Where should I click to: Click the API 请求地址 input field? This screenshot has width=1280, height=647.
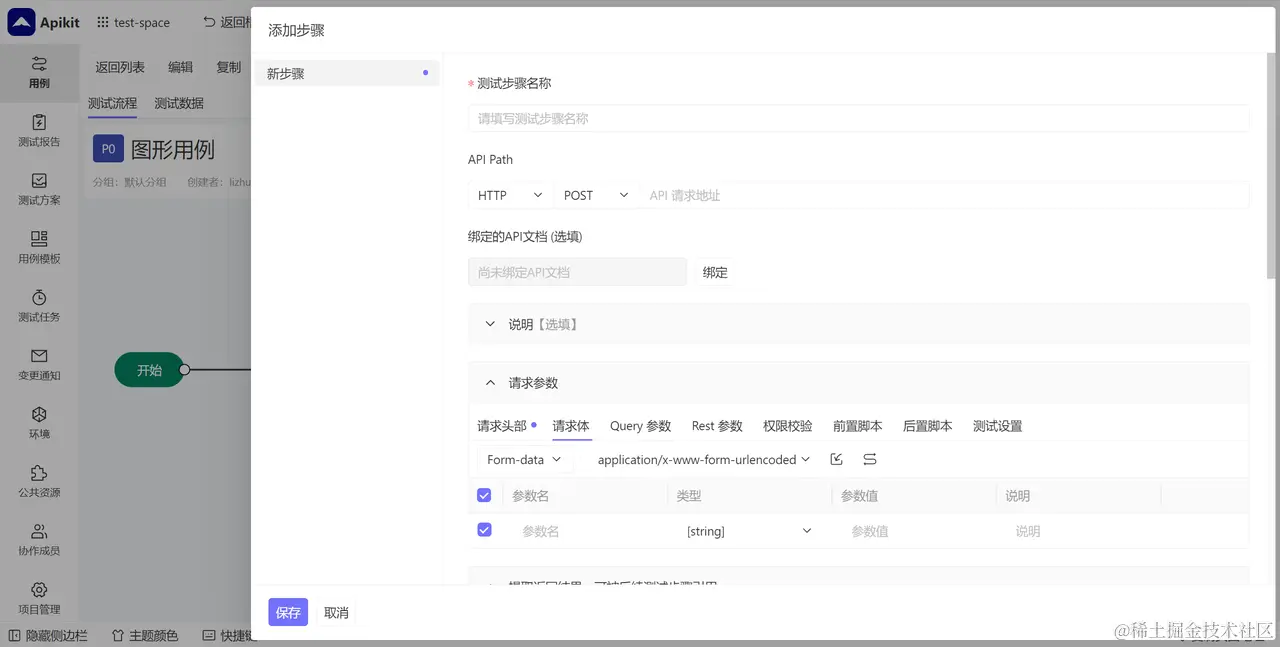[944, 195]
